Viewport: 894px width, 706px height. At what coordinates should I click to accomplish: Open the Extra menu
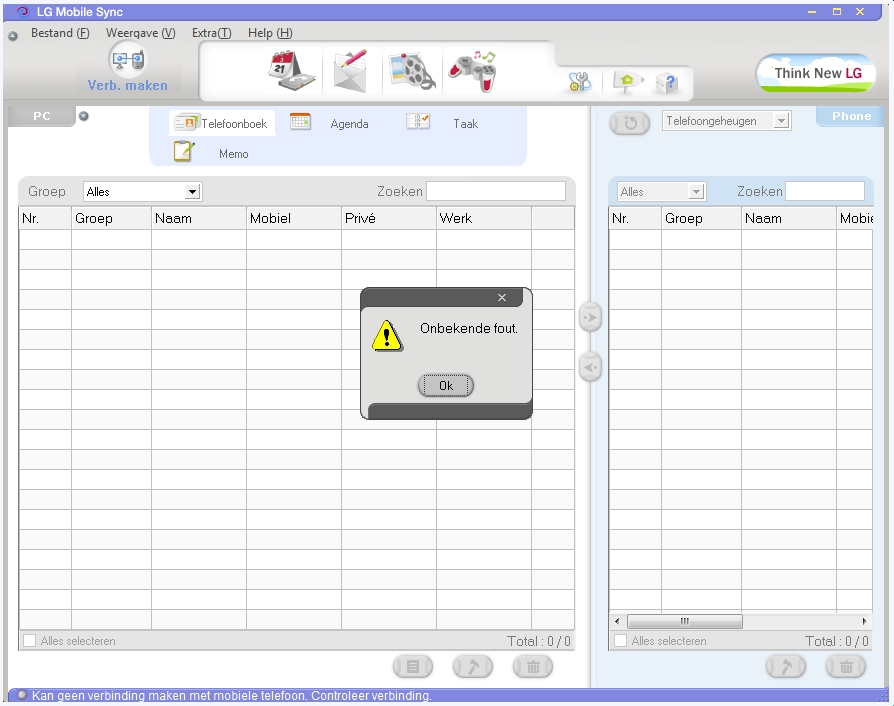pos(212,33)
